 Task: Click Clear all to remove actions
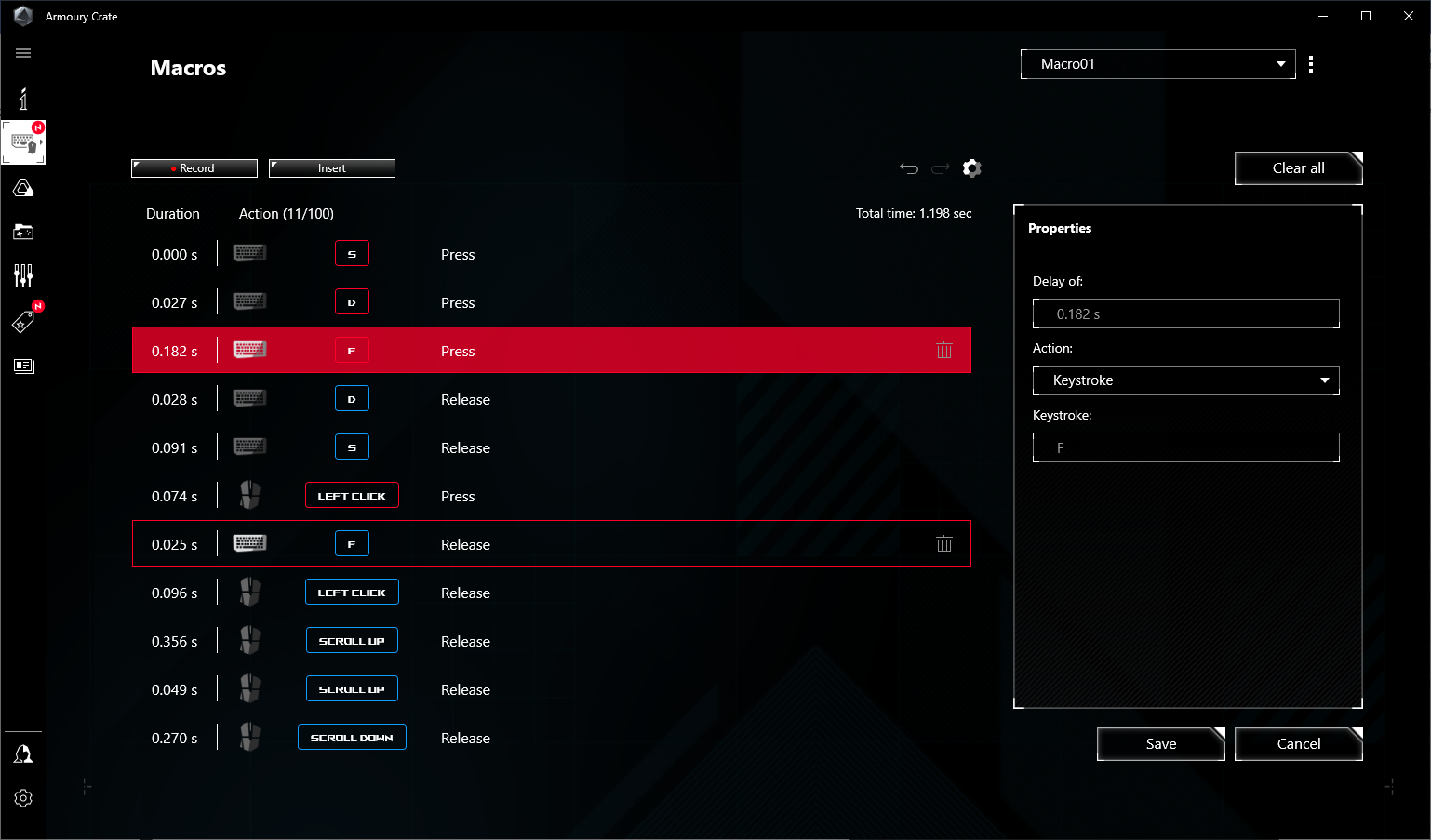(x=1299, y=168)
